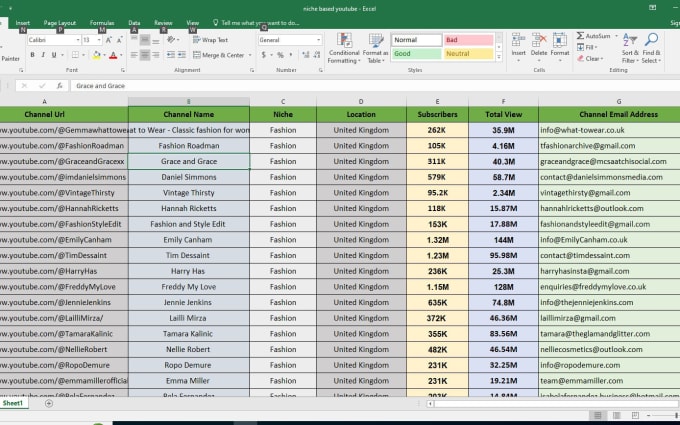Select the Sheet1 worksheet tab
The height and width of the screenshot is (425, 680).
click(13, 403)
